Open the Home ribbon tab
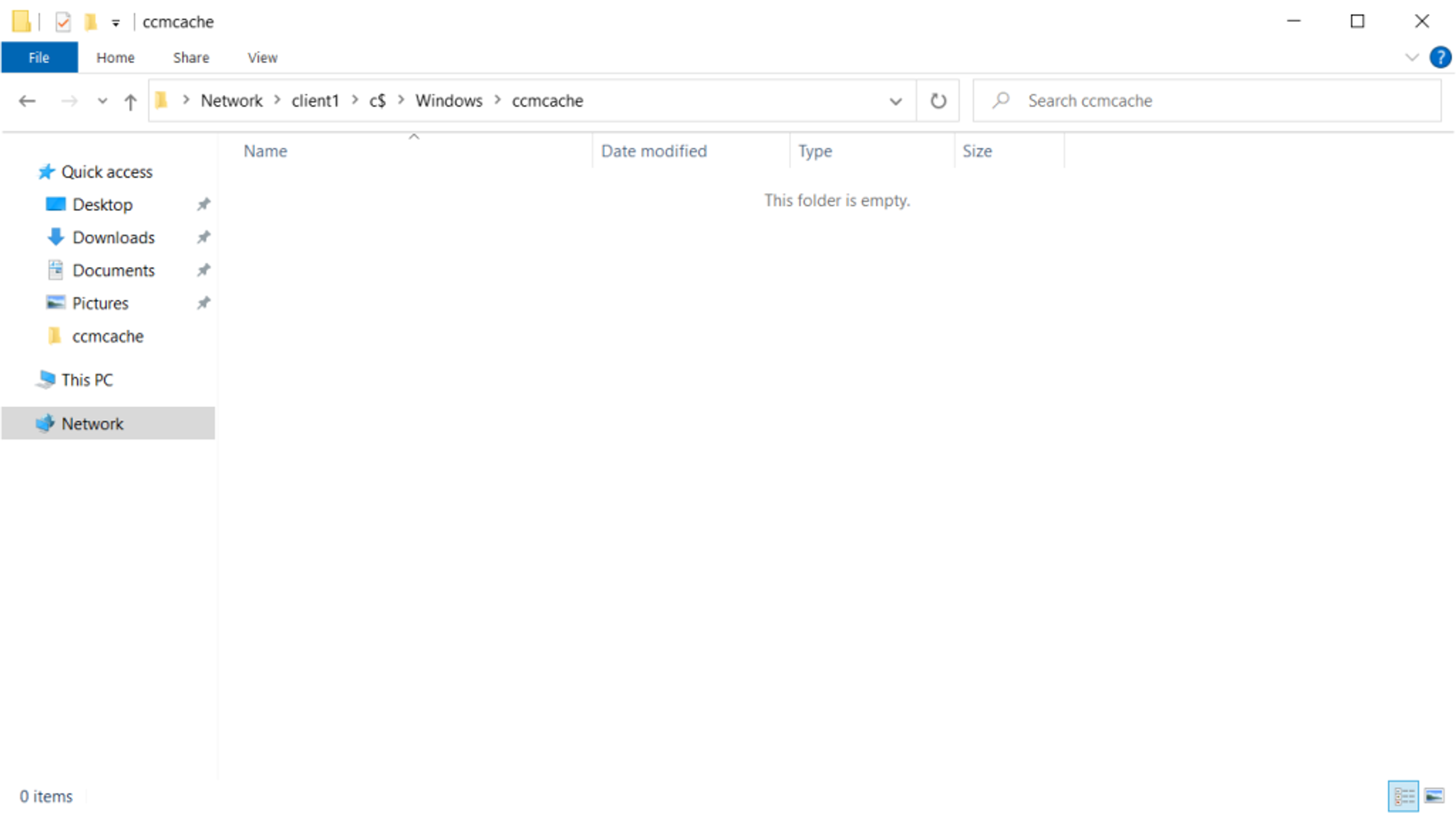The width and height of the screenshot is (1456, 813). pos(115,58)
